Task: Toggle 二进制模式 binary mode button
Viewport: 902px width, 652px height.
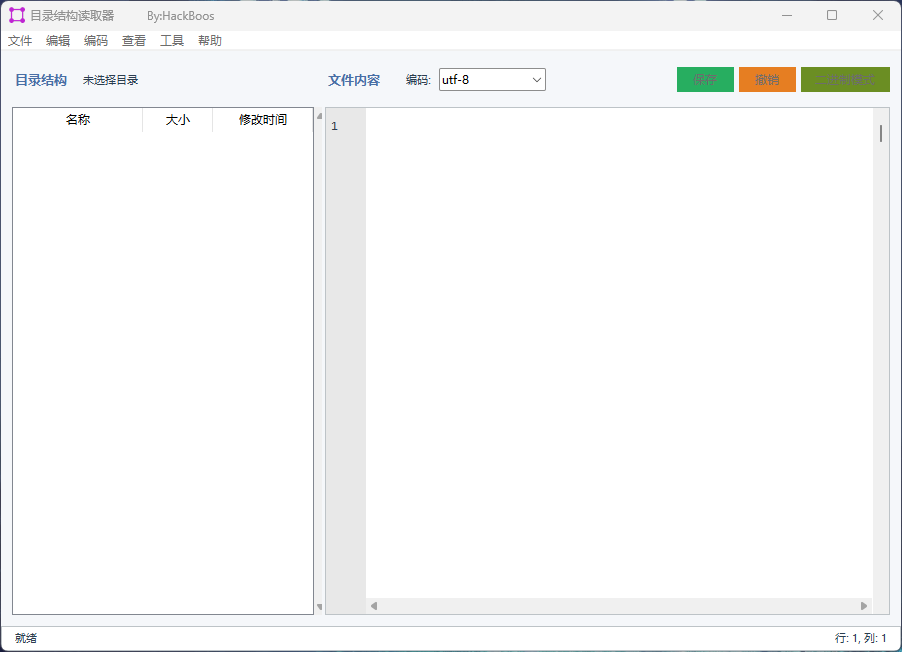Action: point(845,80)
